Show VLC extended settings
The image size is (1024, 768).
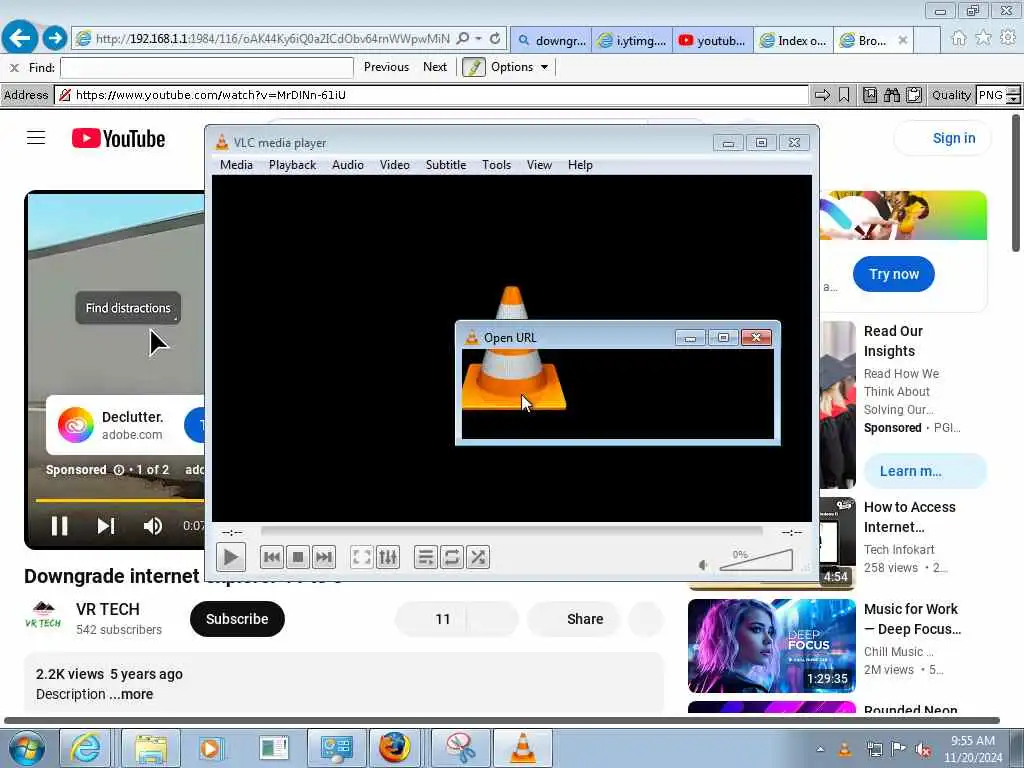pyautogui.click(x=388, y=557)
